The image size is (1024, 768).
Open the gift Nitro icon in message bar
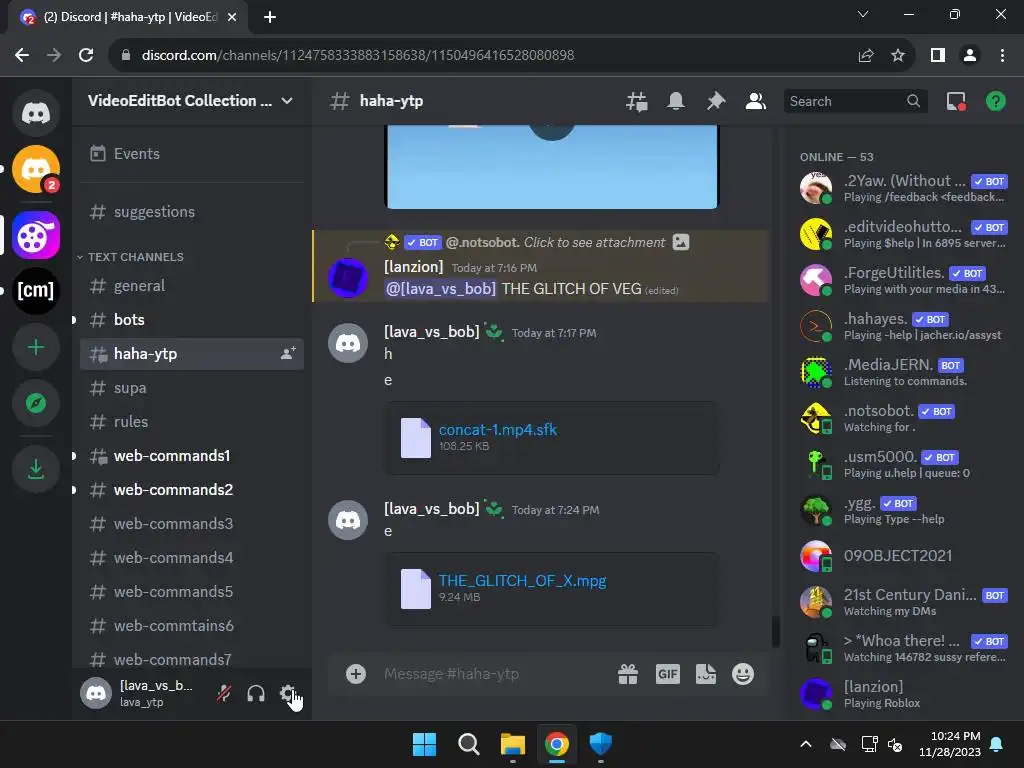pos(628,674)
